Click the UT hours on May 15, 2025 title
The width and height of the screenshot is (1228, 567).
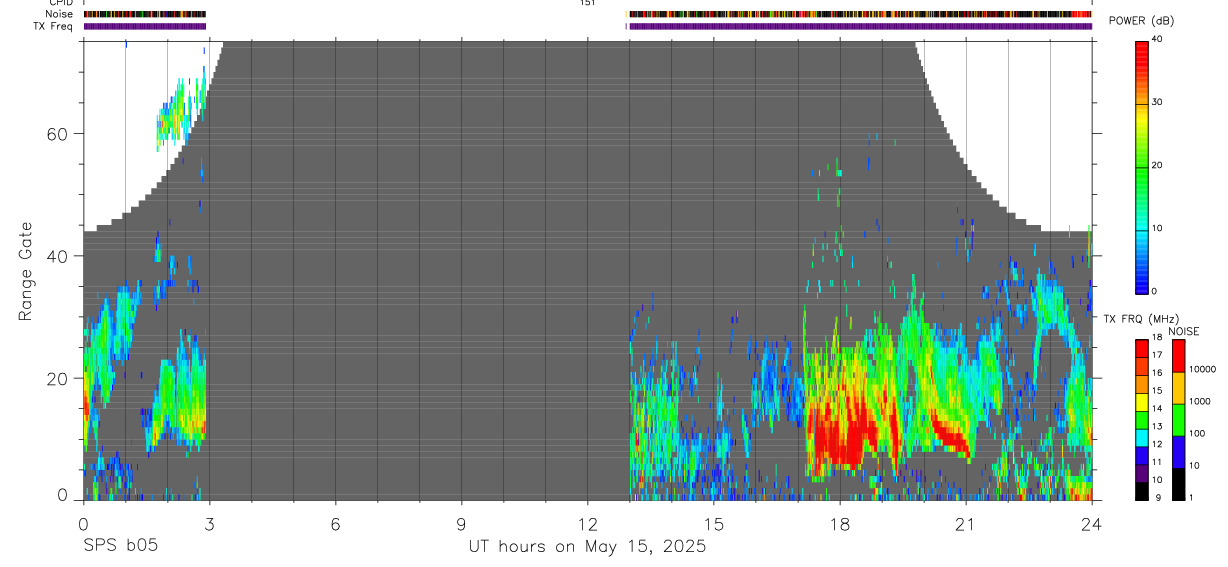tap(587, 547)
